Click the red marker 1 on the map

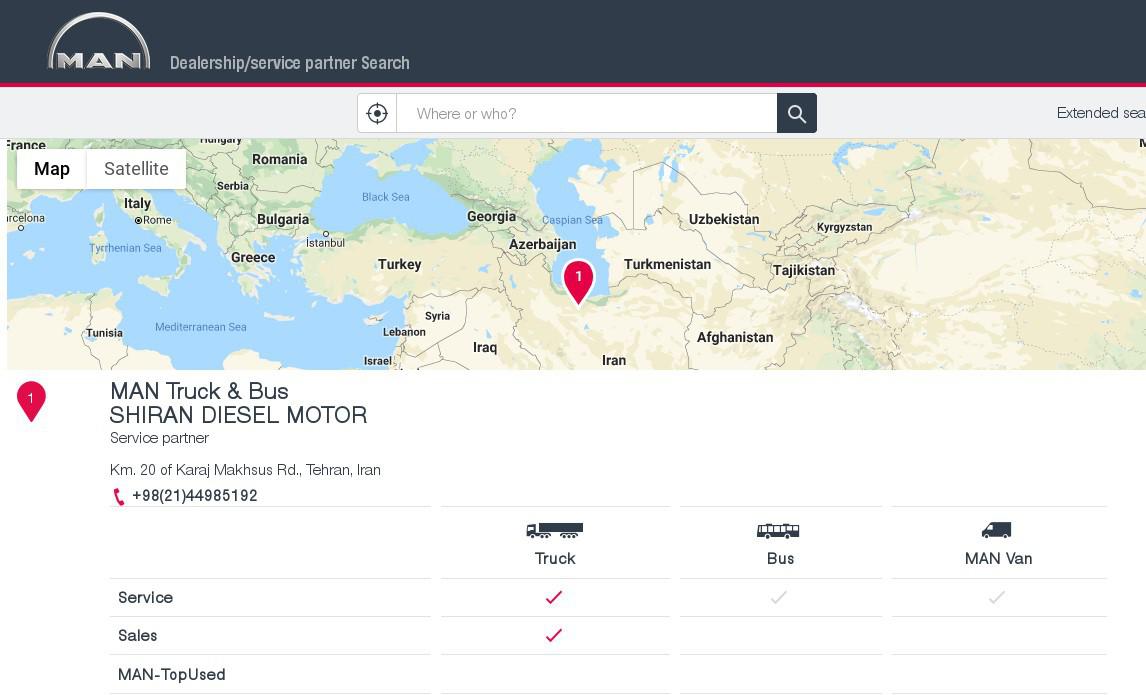click(579, 282)
